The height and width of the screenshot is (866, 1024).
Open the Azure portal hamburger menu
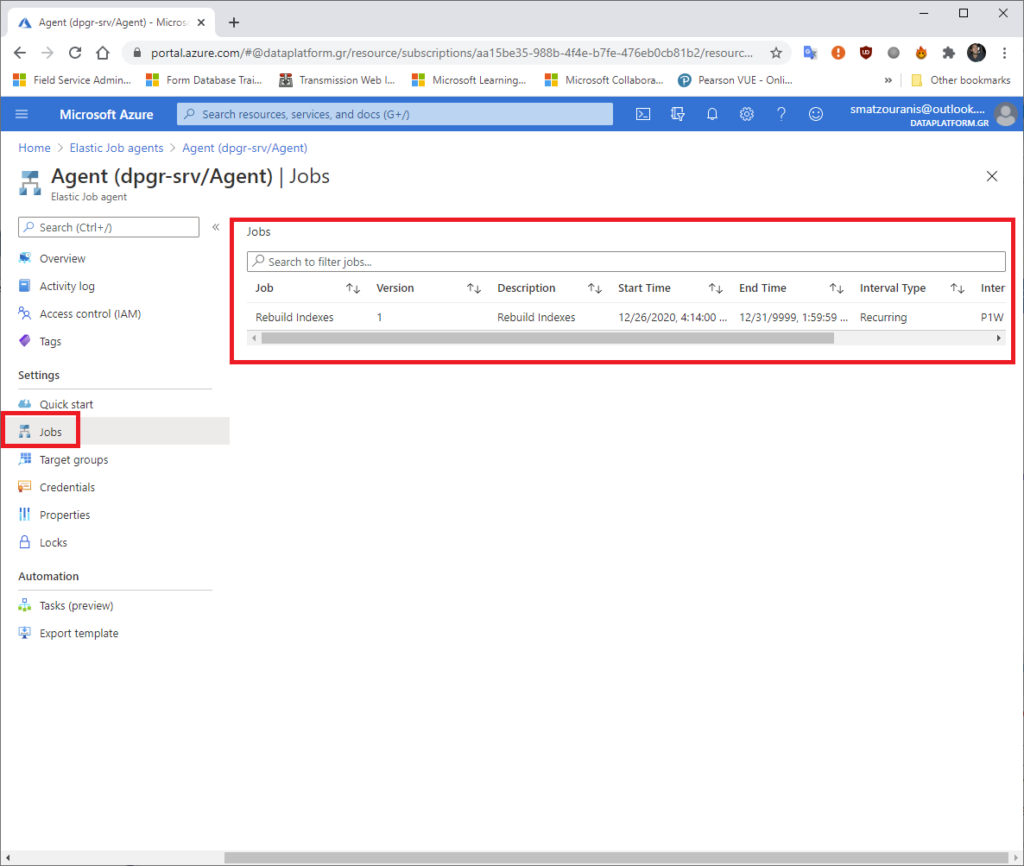coord(22,114)
